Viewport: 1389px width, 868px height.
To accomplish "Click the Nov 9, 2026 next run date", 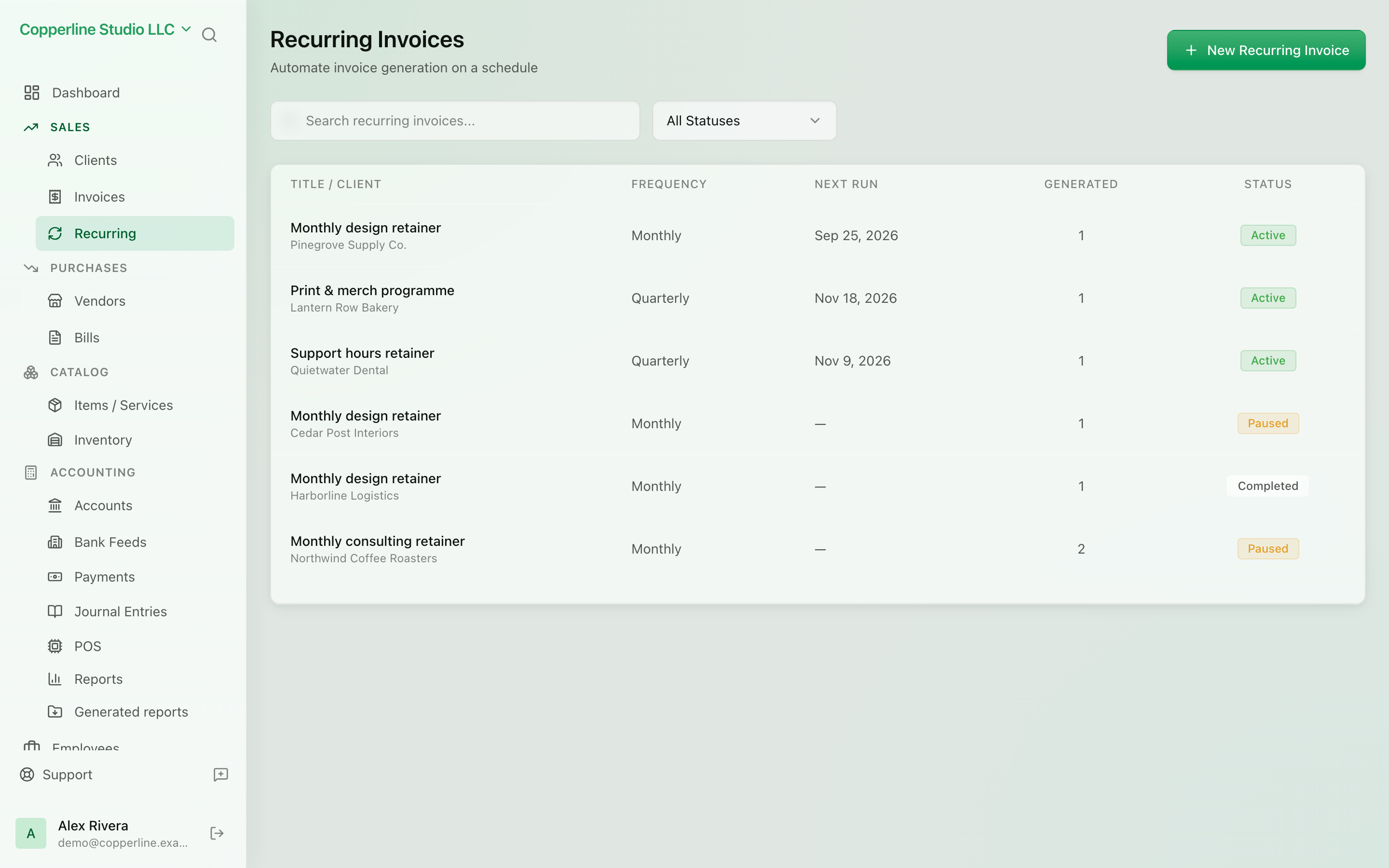I will [852, 361].
